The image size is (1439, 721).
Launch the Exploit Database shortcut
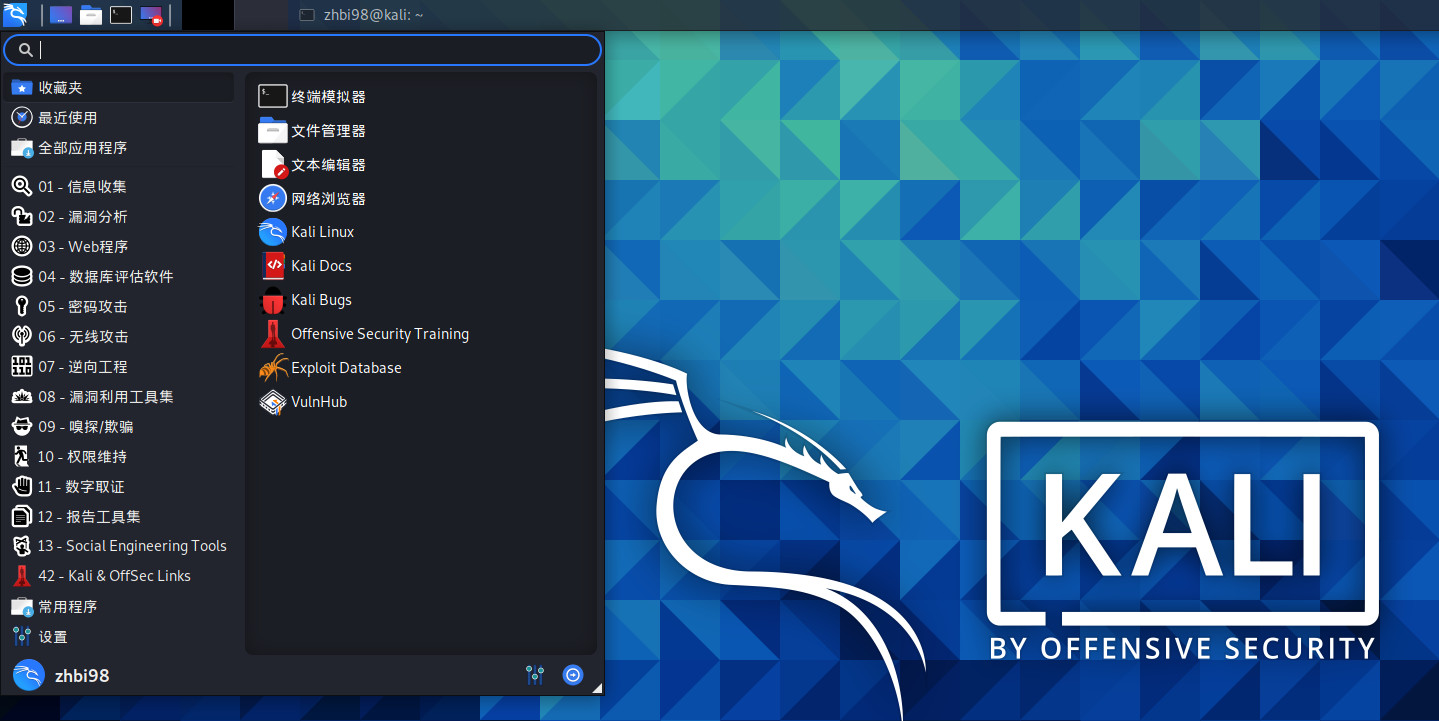click(x=345, y=367)
